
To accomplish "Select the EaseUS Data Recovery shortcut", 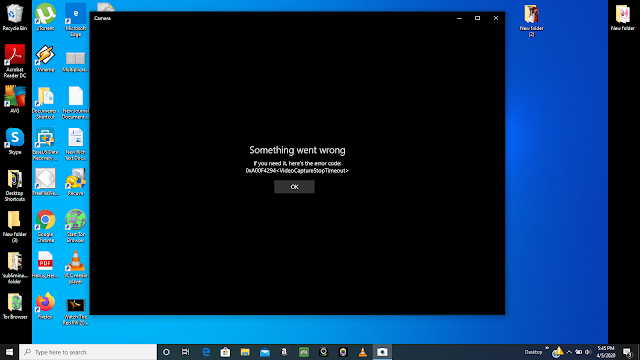I will (x=45, y=144).
